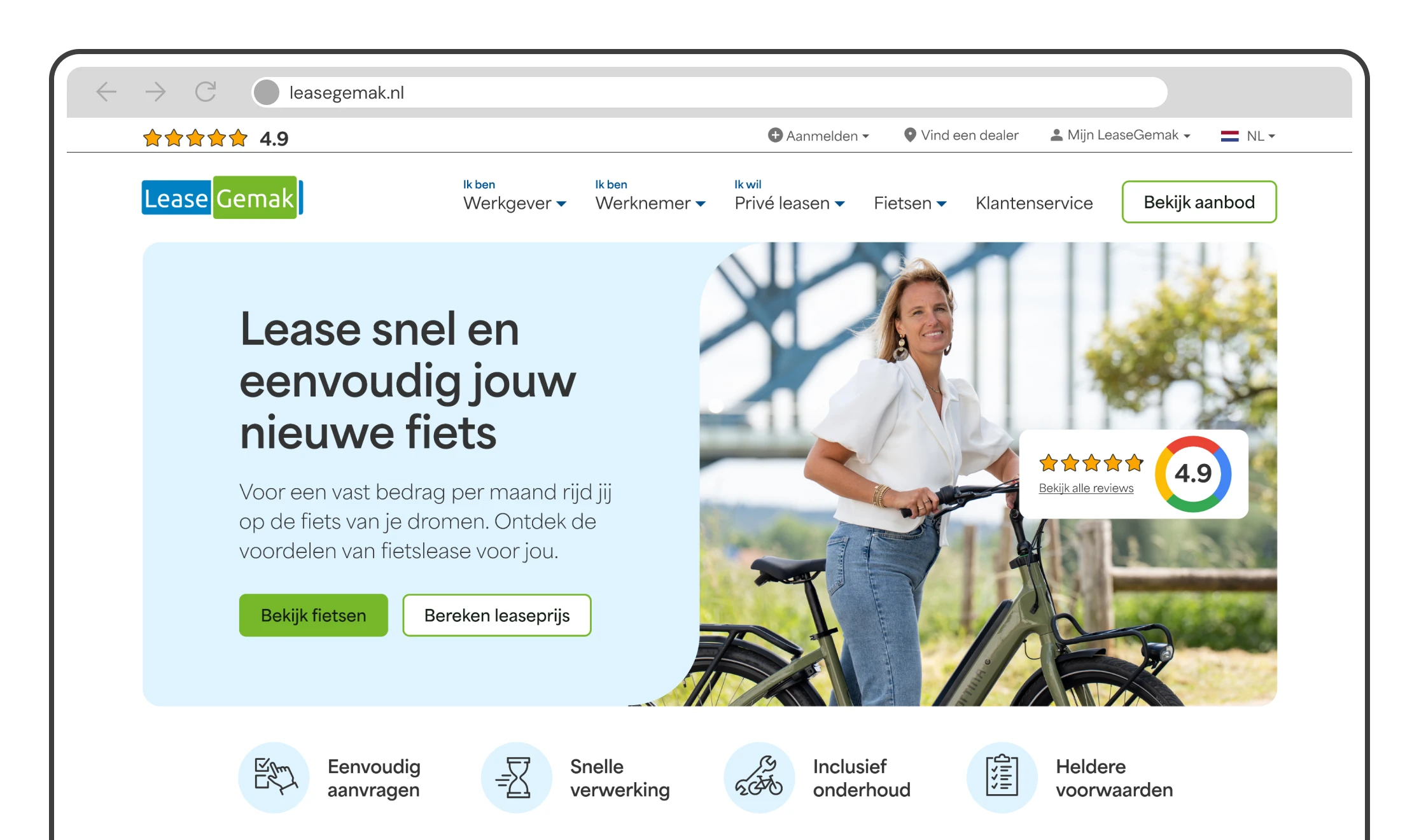This screenshot has width=1419, height=840.
Task: Click the green Bekijk fietsen button
Action: point(314,615)
